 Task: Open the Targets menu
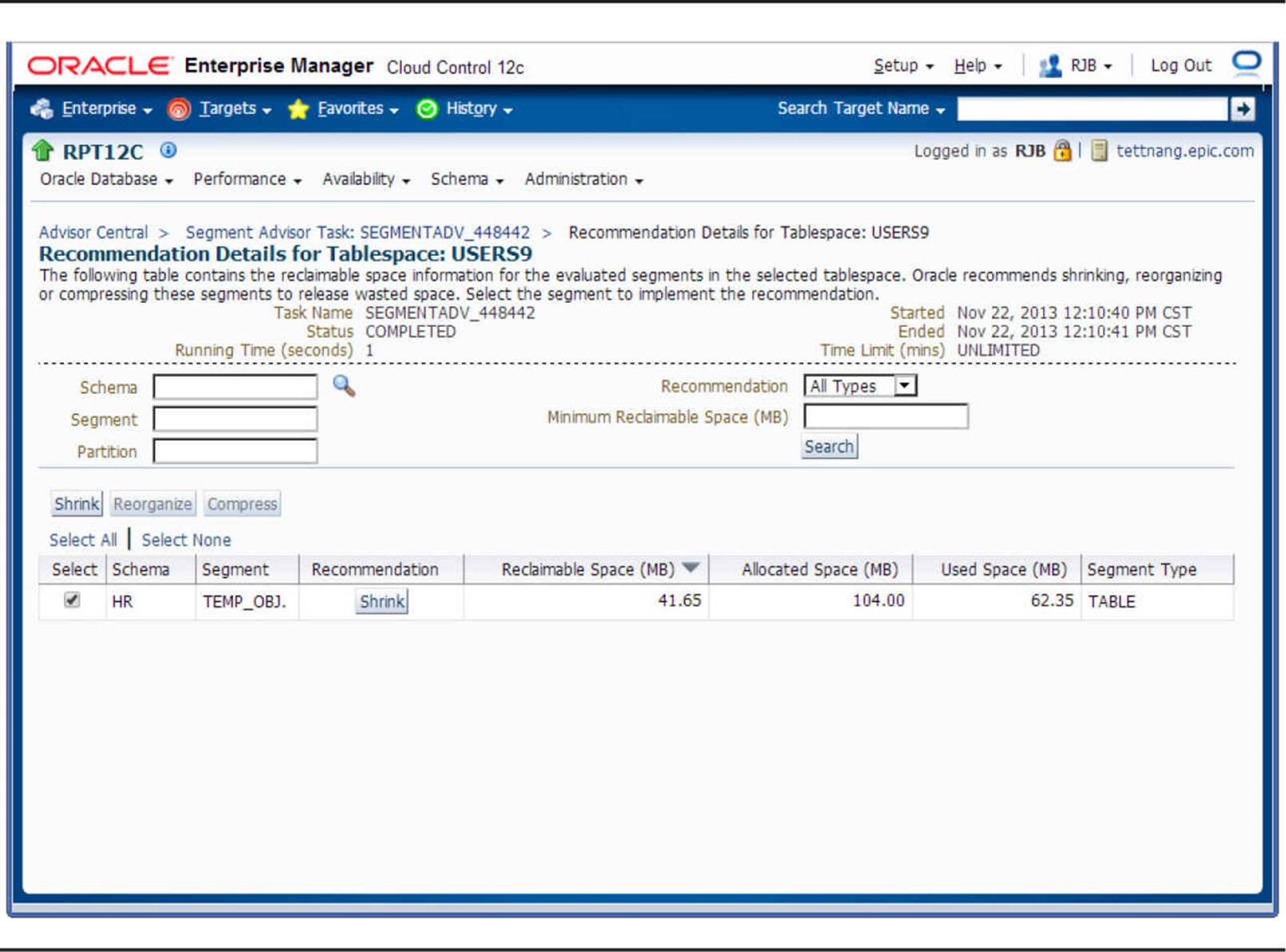(x=235, y=109)
